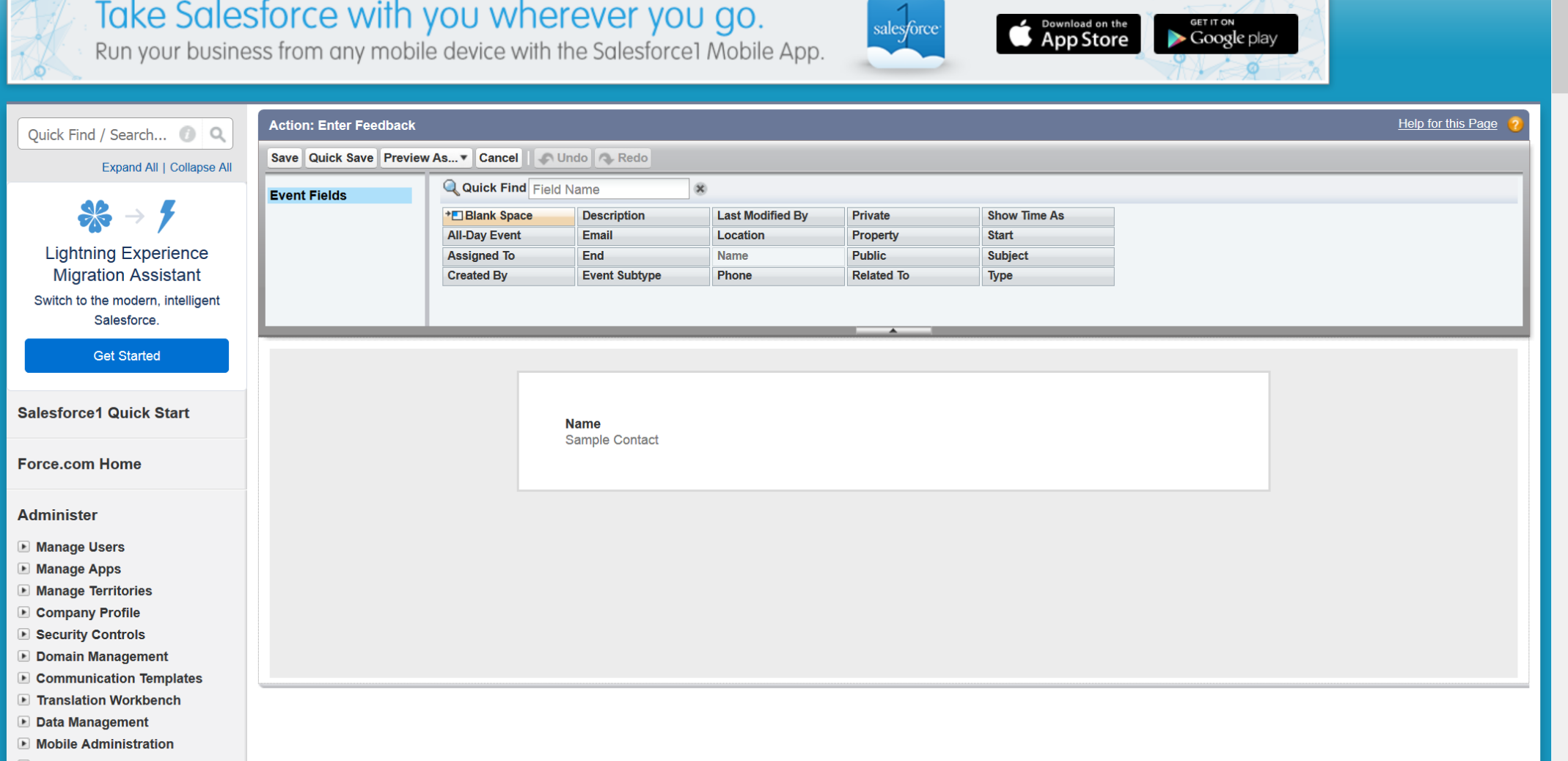Cancel the layout editing
The height and width of the screenshot is (761, 1568).
[x=499, y=158]
